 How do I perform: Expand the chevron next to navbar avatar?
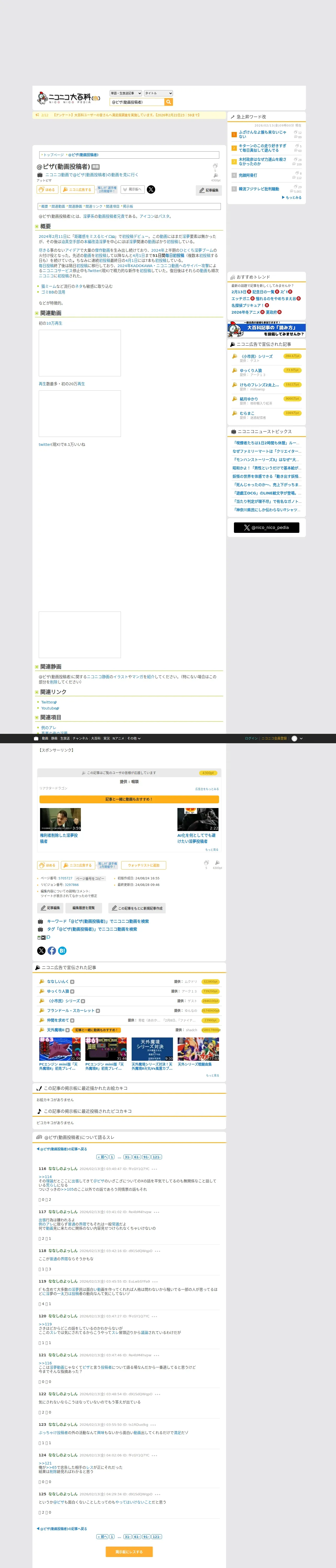301,738
